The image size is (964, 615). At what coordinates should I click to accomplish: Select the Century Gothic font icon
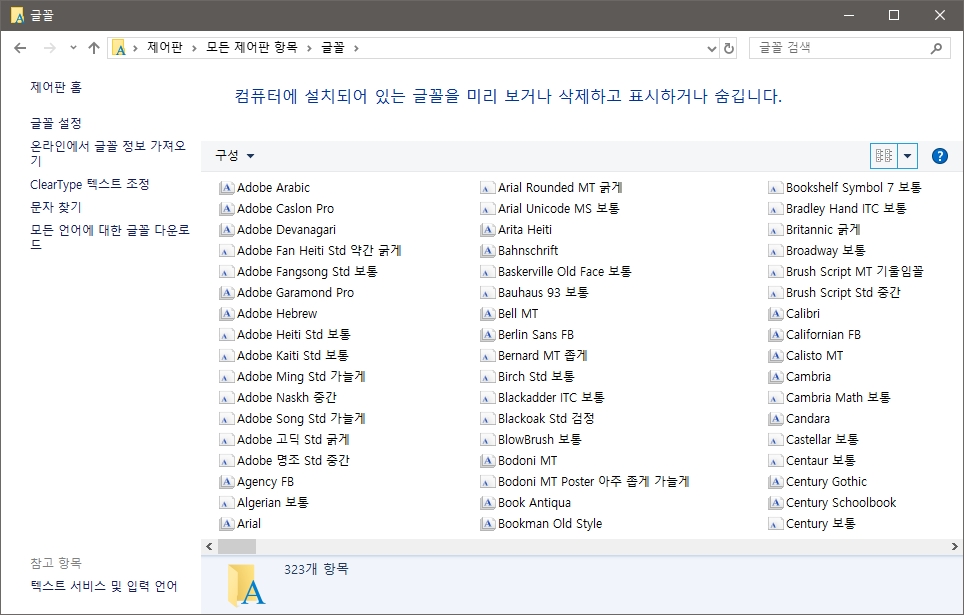[776, 482]
